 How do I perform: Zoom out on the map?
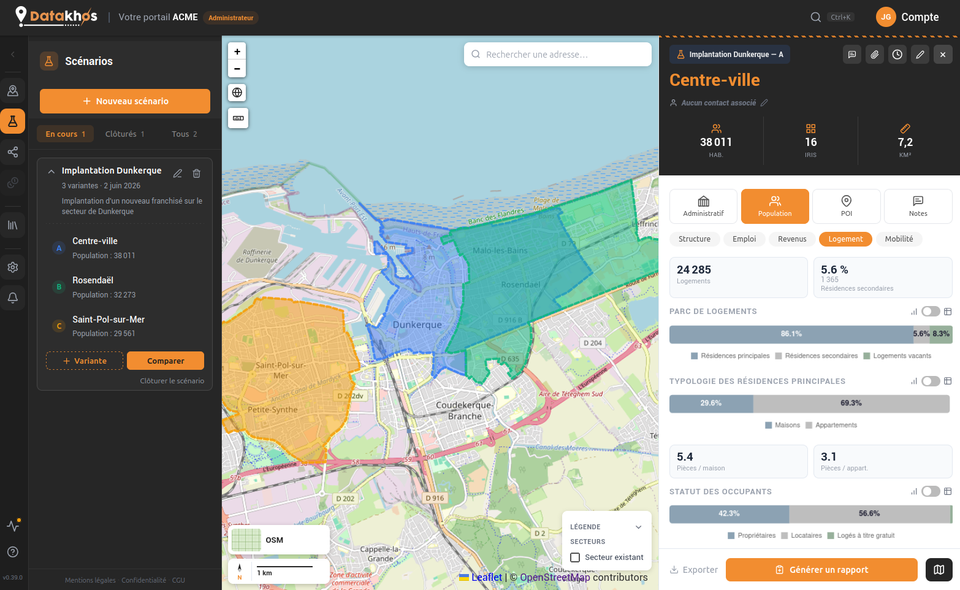[x=237, y=69]
